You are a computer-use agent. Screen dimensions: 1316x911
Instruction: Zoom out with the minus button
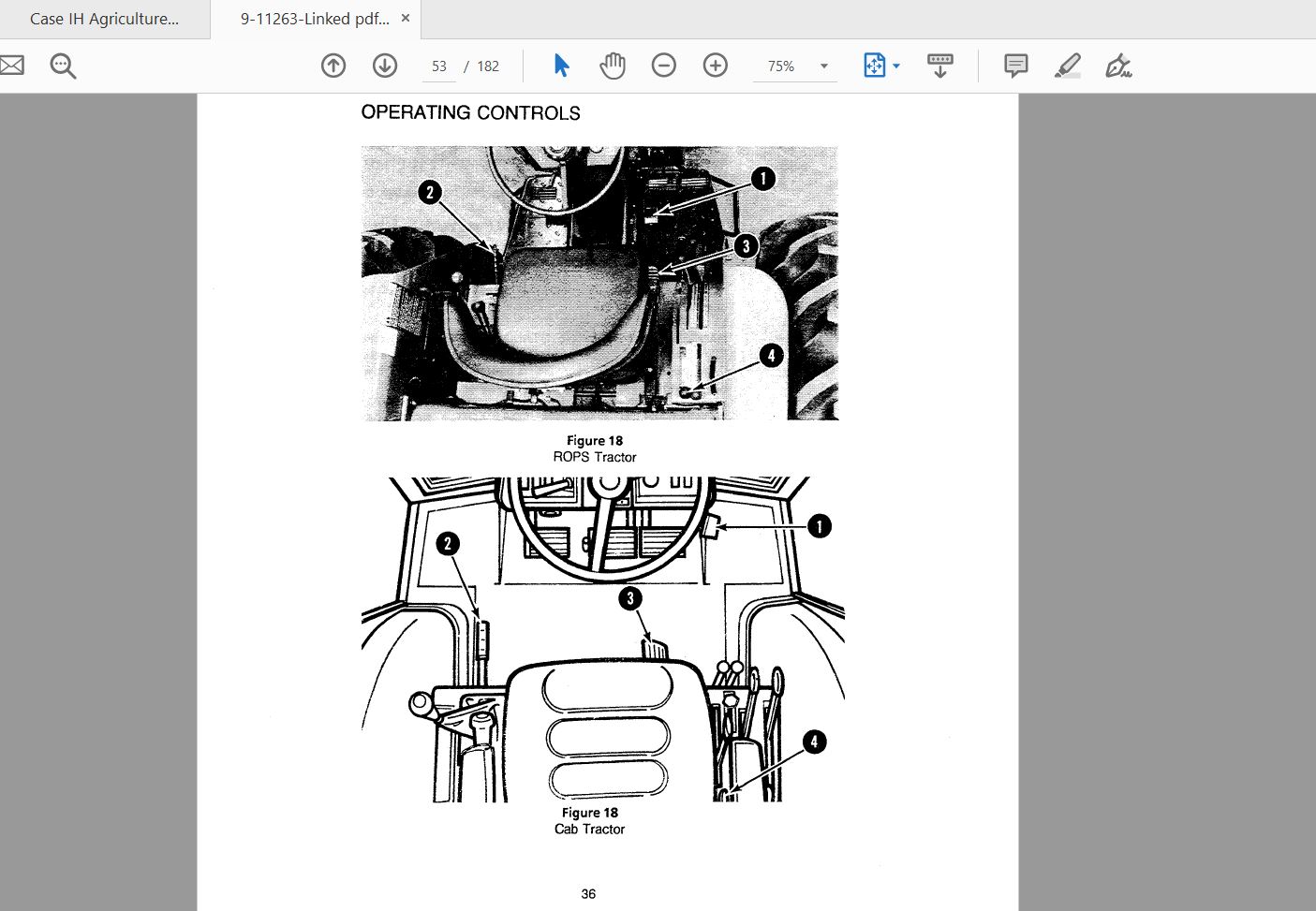point(664,66)
